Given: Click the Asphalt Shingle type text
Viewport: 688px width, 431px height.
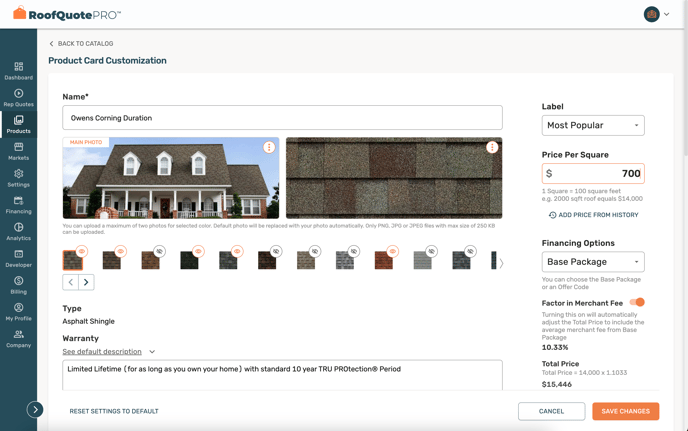Looking at the screenshot, I should click(88, 321).
